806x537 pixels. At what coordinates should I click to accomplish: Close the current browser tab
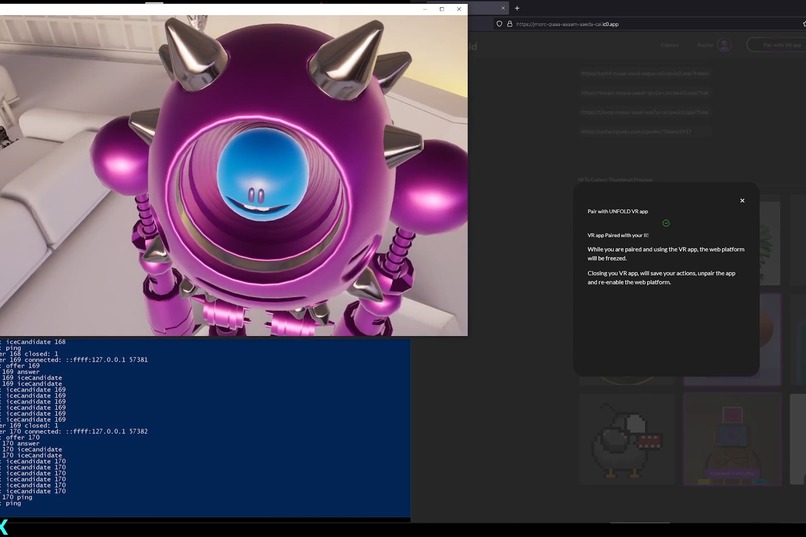pyautogui.click(x=503, y=8)
